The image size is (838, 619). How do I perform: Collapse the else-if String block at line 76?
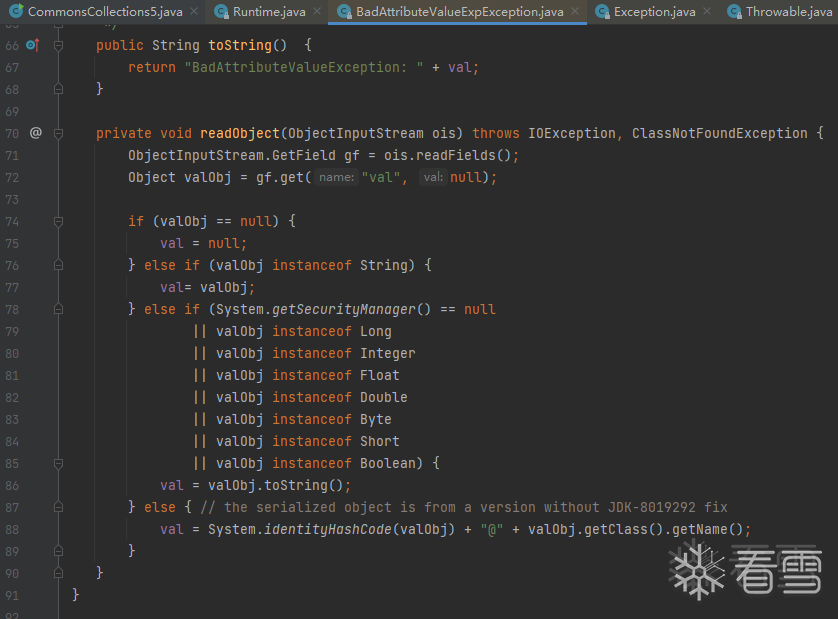pos(59,265)
